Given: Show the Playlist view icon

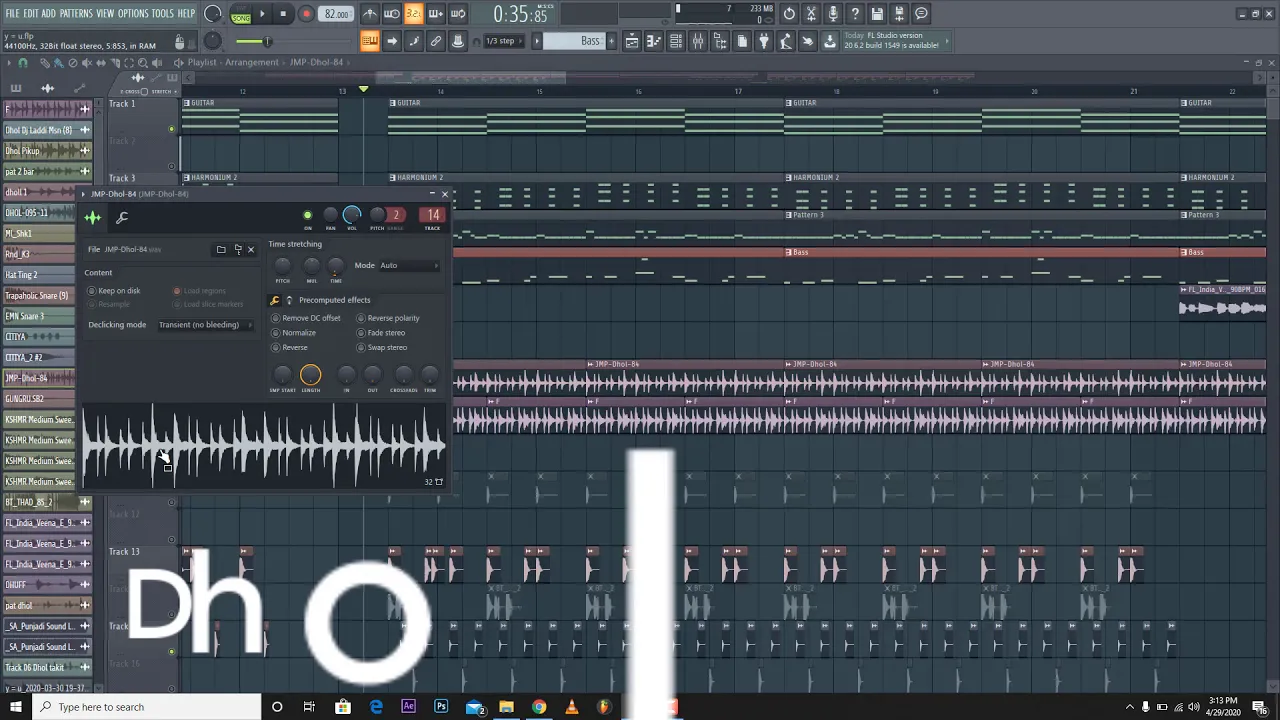Looking at the screenshot, I should [632, 41].
